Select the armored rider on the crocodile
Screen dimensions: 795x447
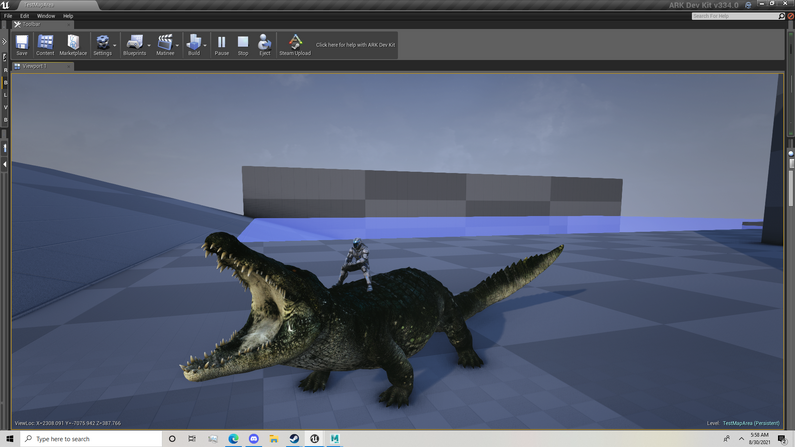357,265
